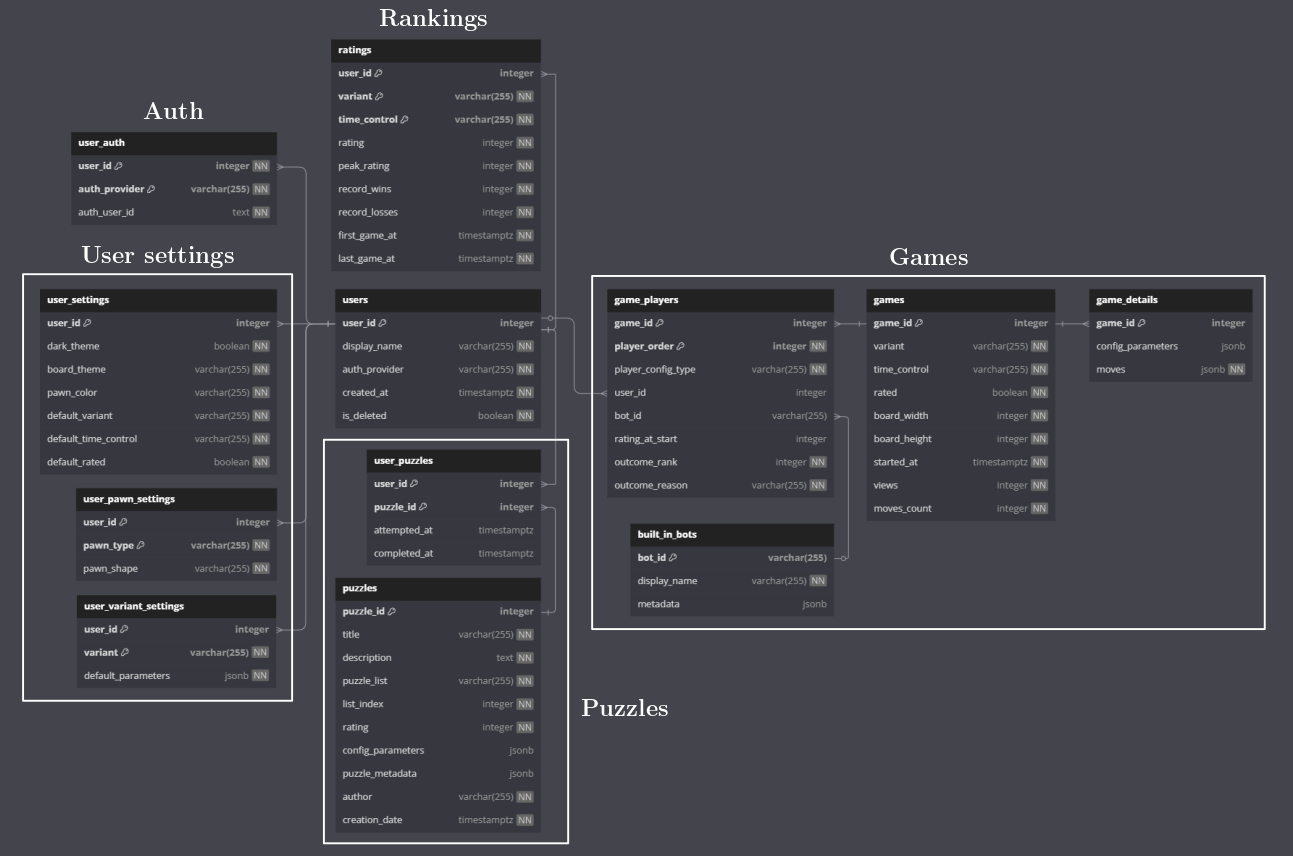Click the Puzzles group label
This screenshot has height=856, width=1293.
tap(624, 708)
